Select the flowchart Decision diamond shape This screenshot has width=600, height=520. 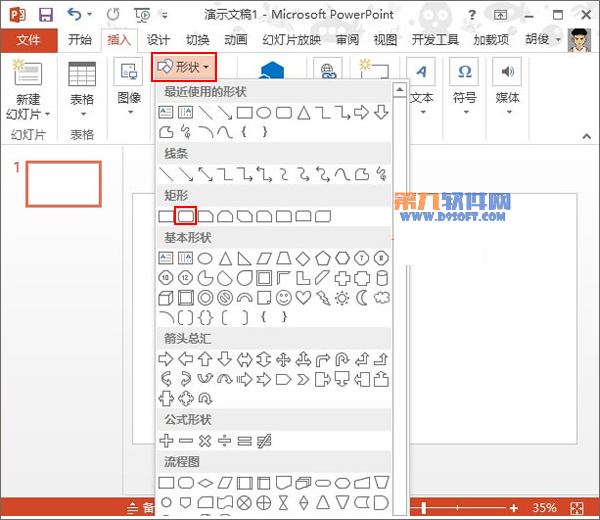tap(205, 483)
